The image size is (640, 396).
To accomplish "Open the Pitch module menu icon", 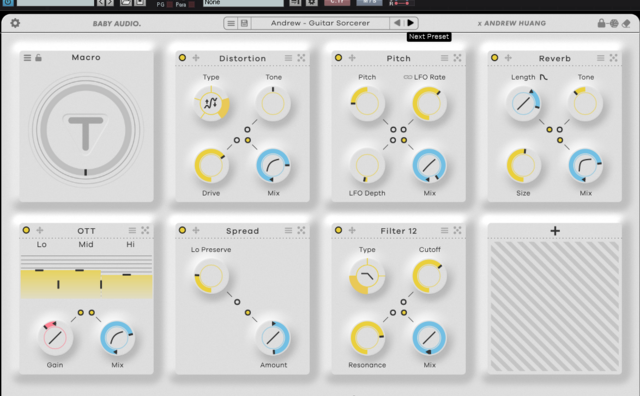I will (444, 58).
